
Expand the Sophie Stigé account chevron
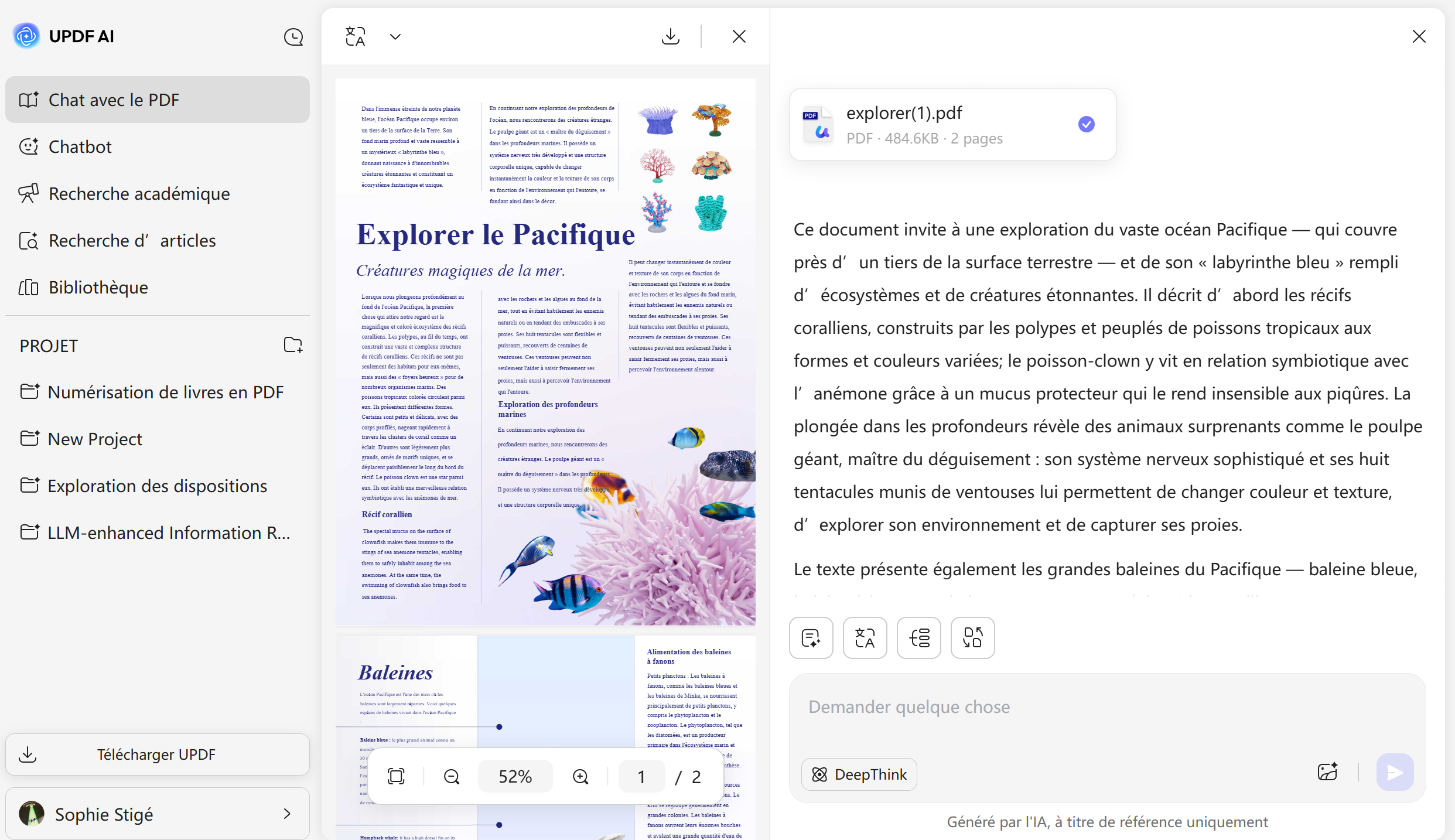(286, 814)
